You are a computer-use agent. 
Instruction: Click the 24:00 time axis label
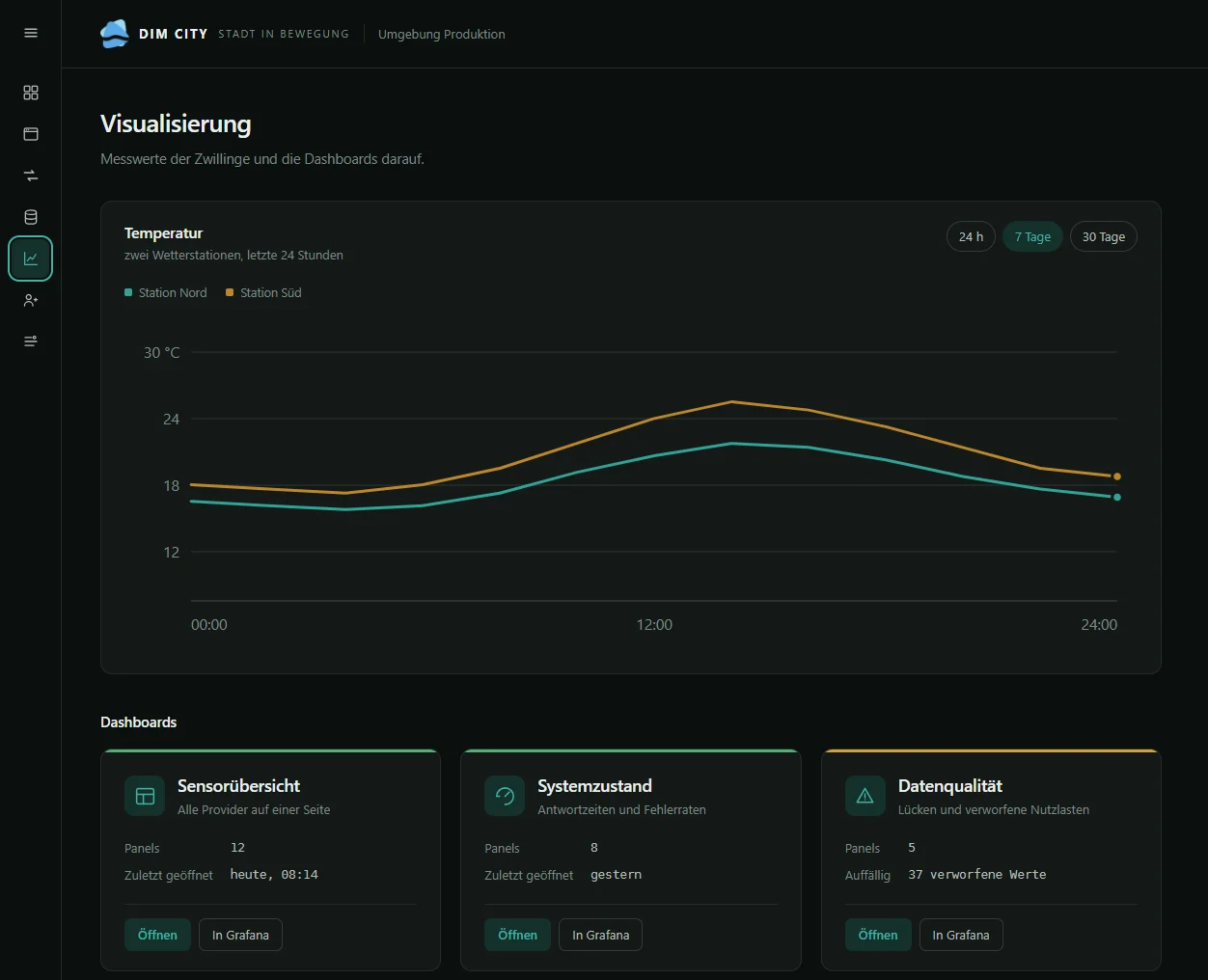[x=1099, y=625]
